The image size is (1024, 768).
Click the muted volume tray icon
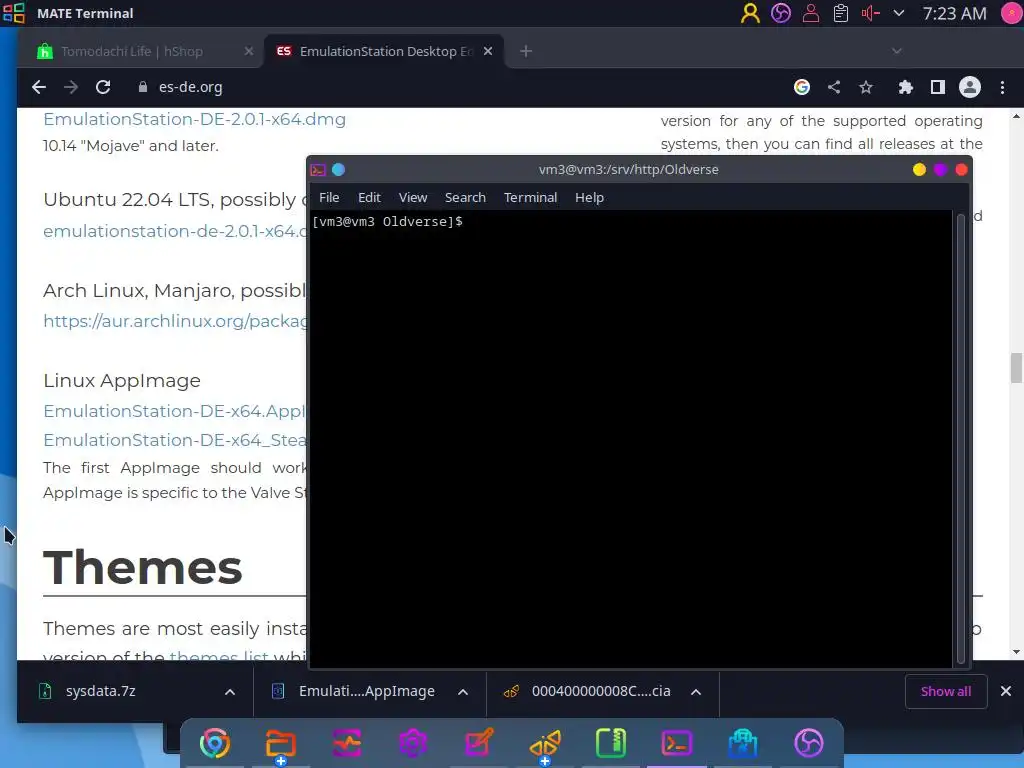coord(871,13)
